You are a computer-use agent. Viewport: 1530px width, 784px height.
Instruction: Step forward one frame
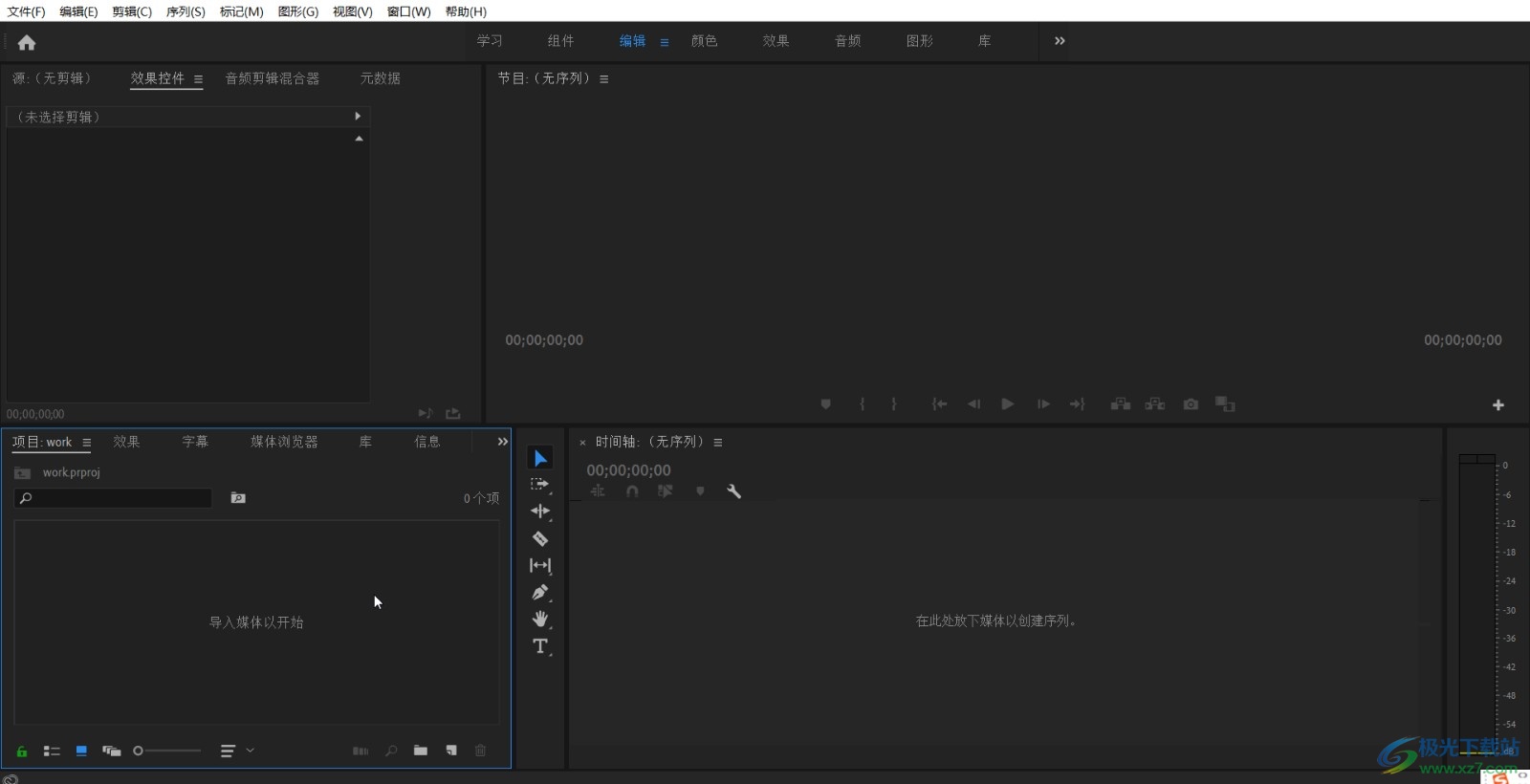[1043, 404]
